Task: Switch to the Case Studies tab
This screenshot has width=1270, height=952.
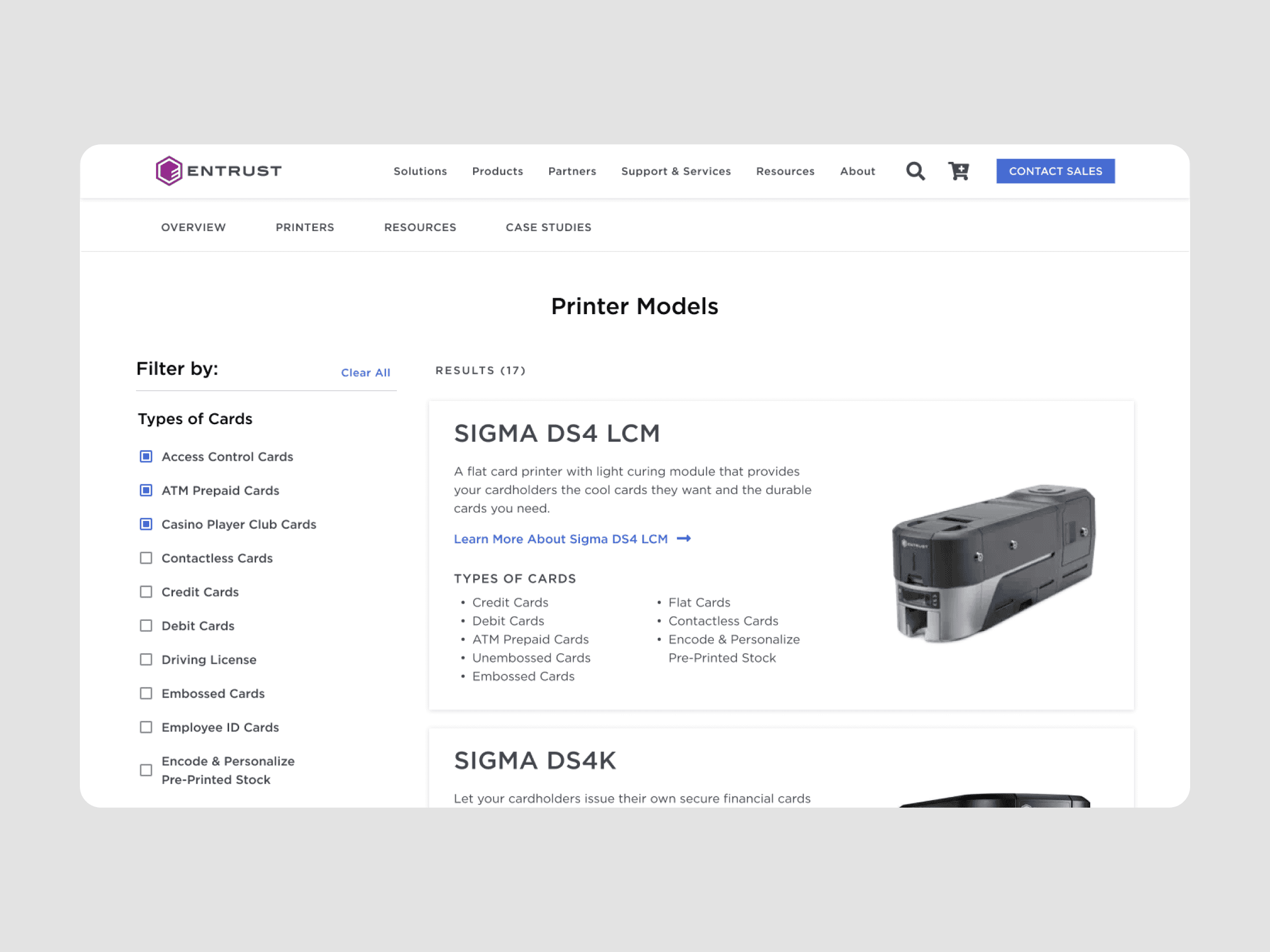Action: tap(548, 227)
